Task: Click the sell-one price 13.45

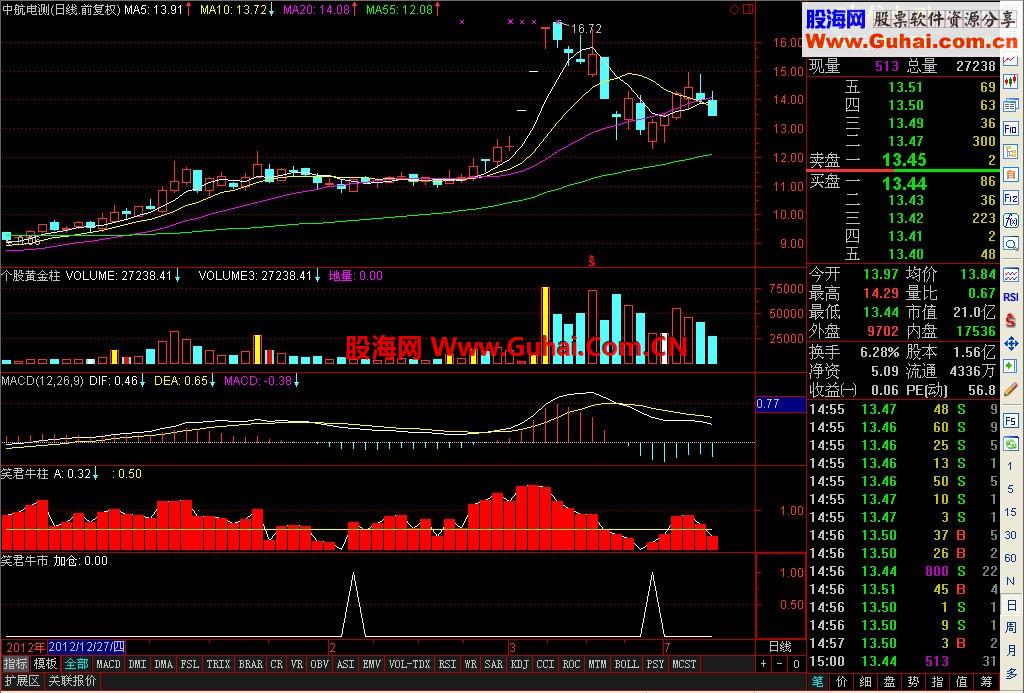Action: tap(904, 159)
